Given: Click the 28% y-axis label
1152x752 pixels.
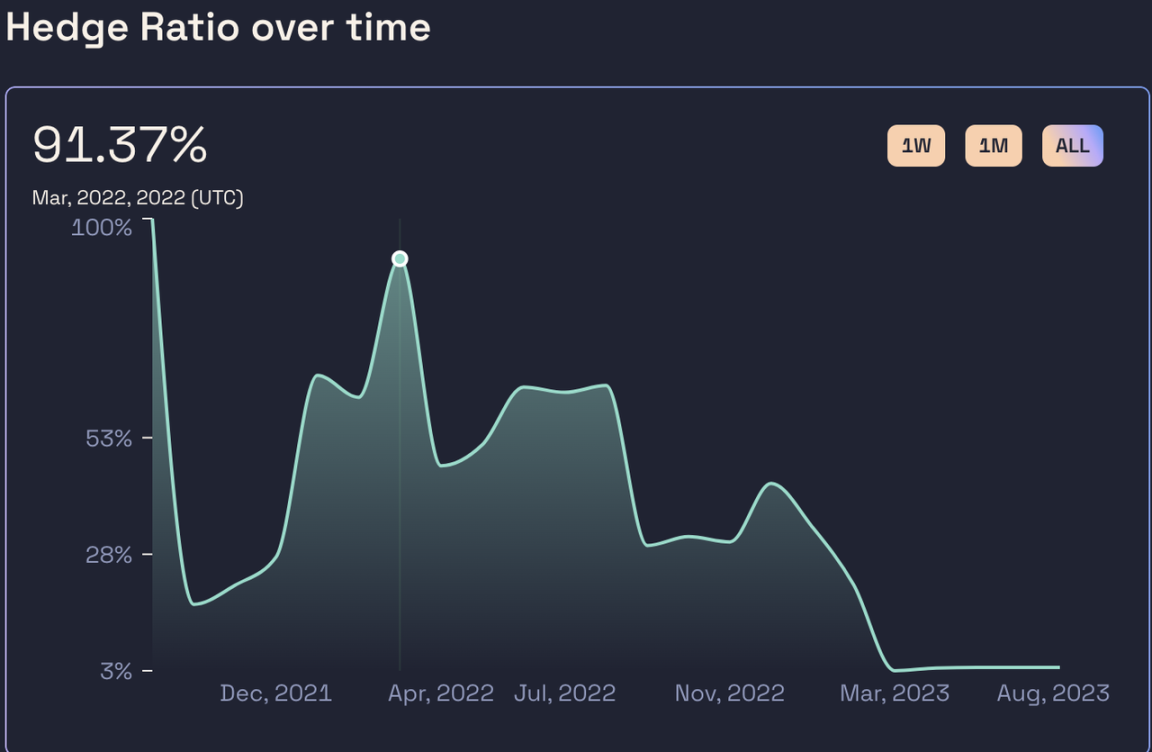Looking at the screenshot, I should click(x=108, y=554).
